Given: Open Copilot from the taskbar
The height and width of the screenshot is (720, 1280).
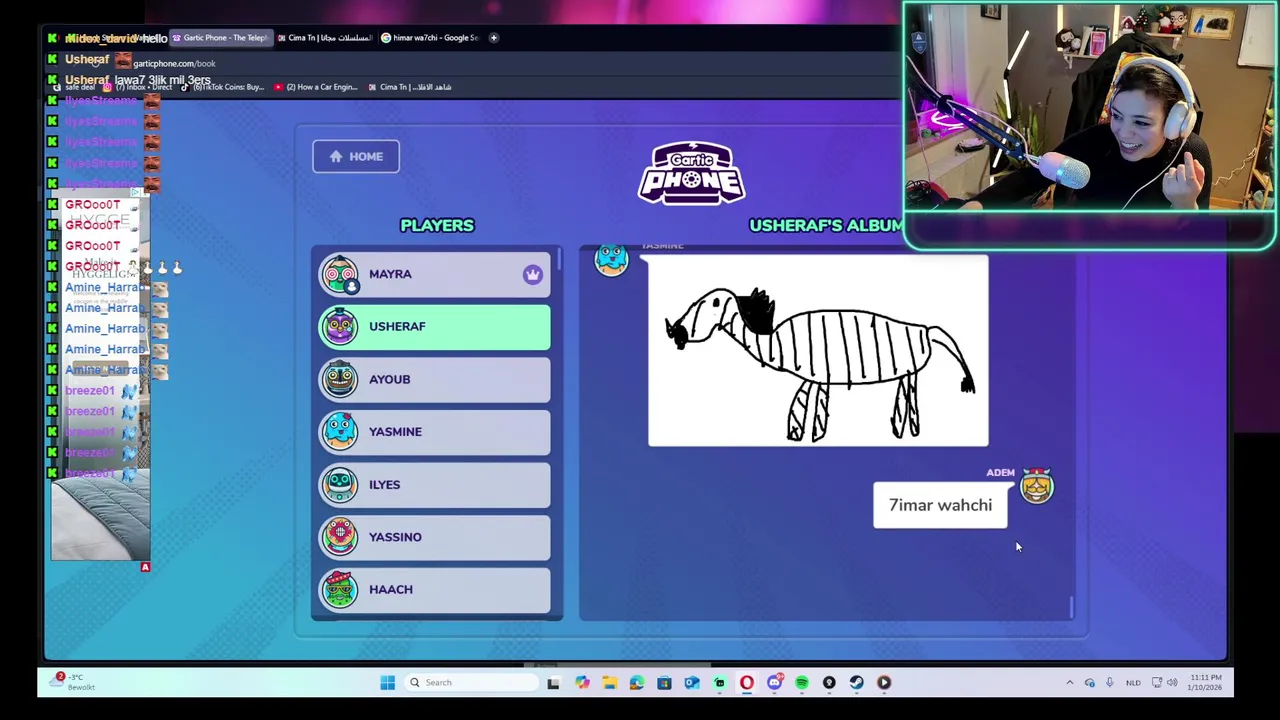Looking at the screenshot, I should [582, 682].
